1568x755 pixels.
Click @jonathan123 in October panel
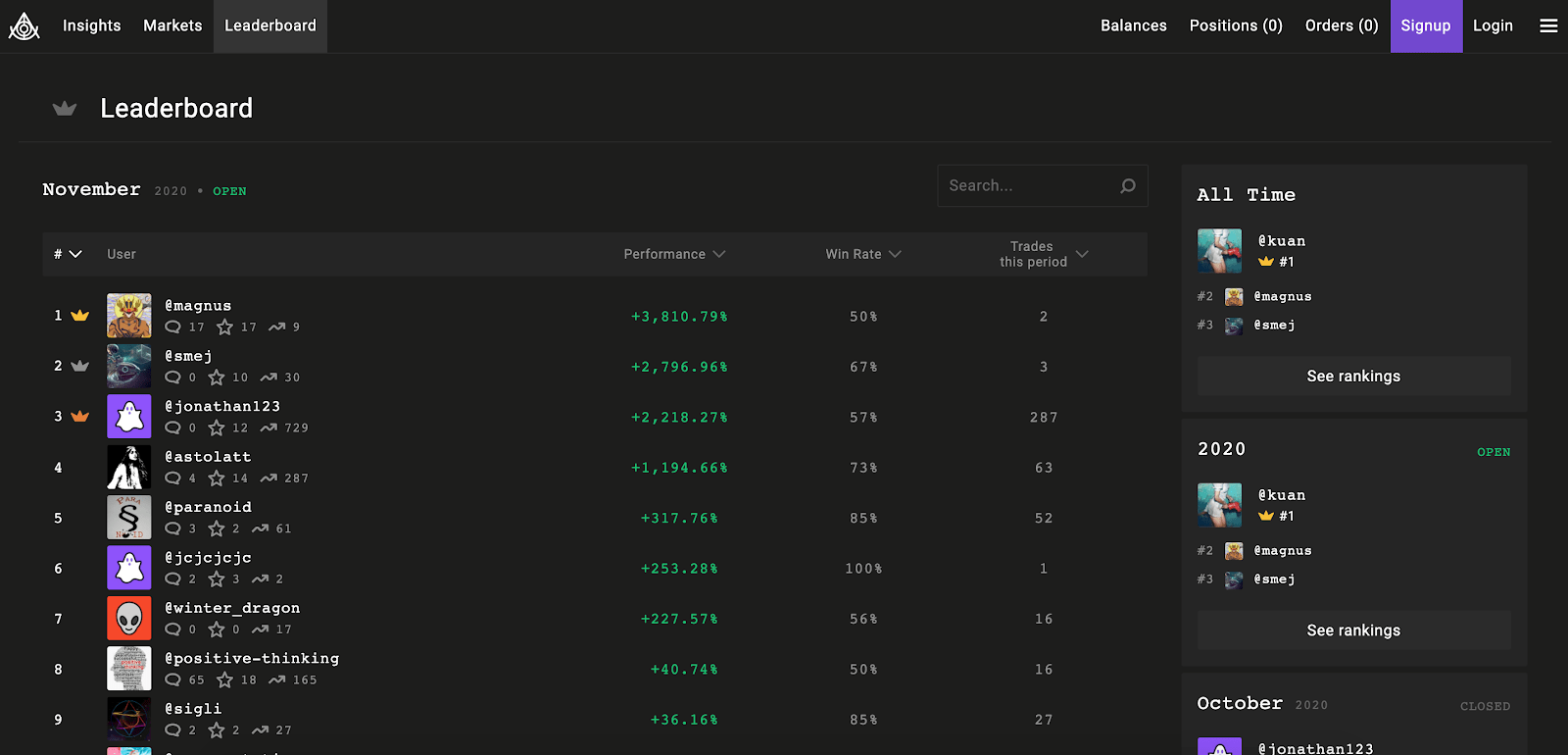[1315, 748]
